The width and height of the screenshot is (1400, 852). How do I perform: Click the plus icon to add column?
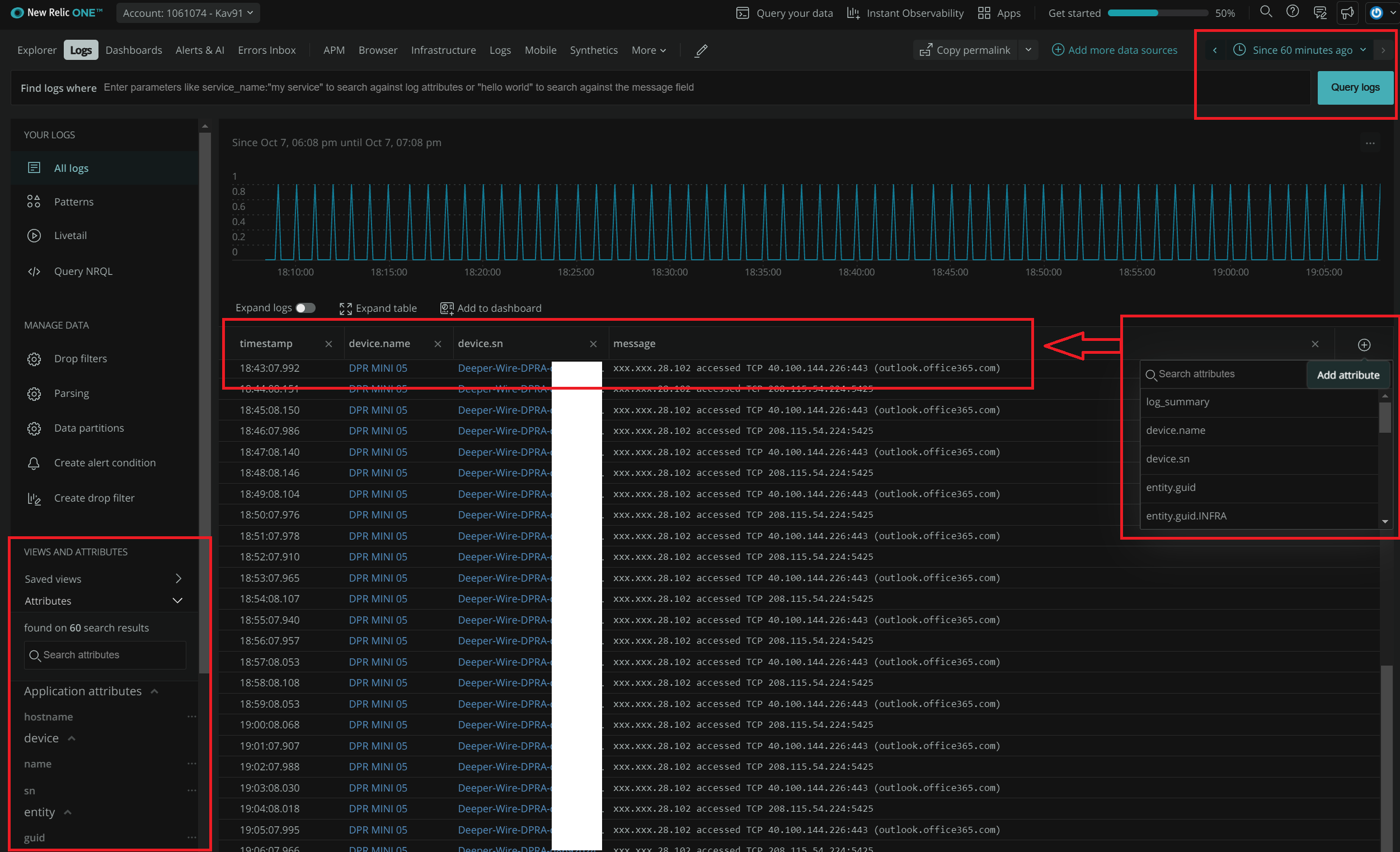point(1364,344)
